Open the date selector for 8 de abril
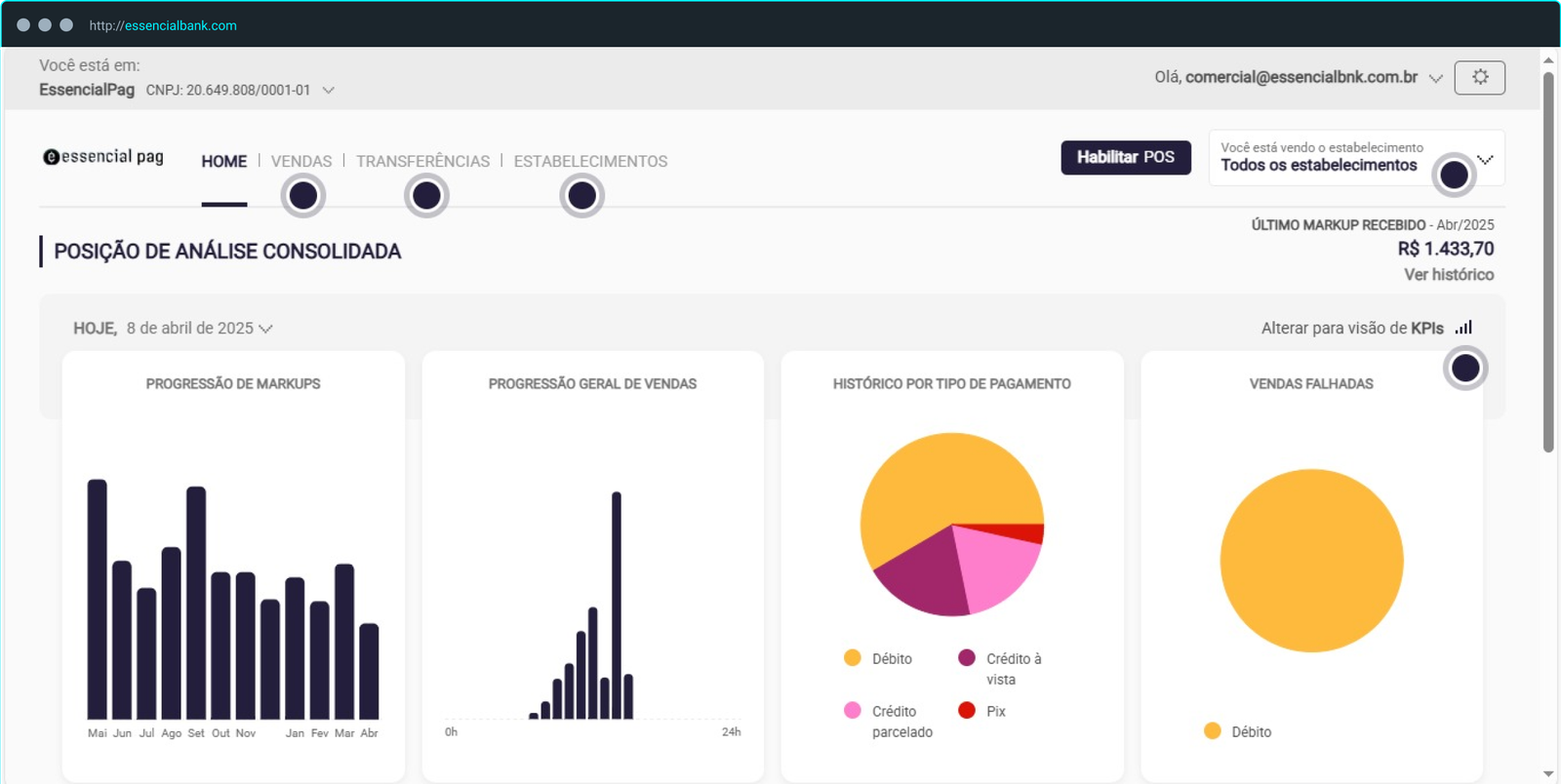This screenshot has height=784, width=1561. [265, 329]
